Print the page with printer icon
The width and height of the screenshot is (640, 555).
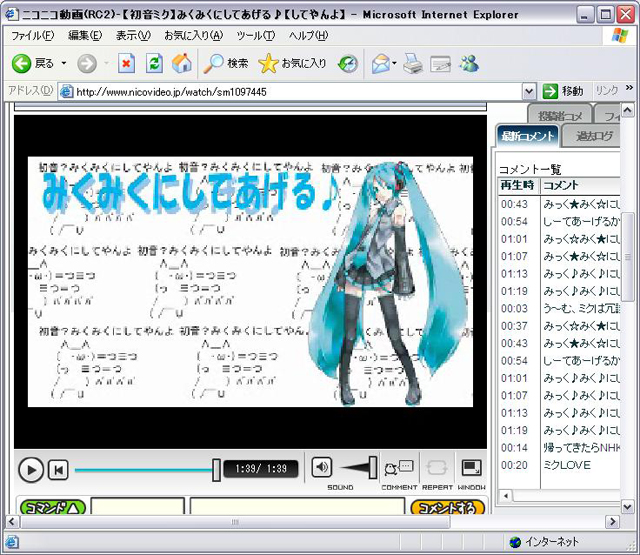point(414,63)
